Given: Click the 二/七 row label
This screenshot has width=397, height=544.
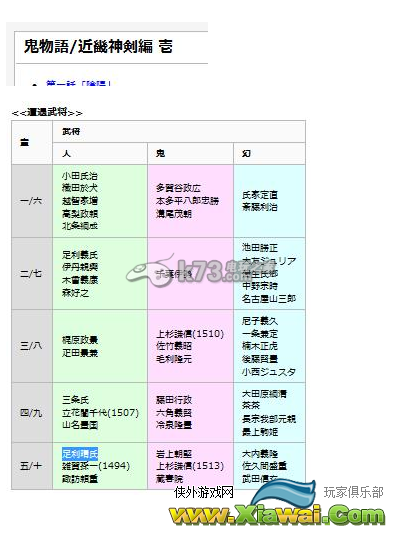Looking at the screenshot, I should [31, 273].
